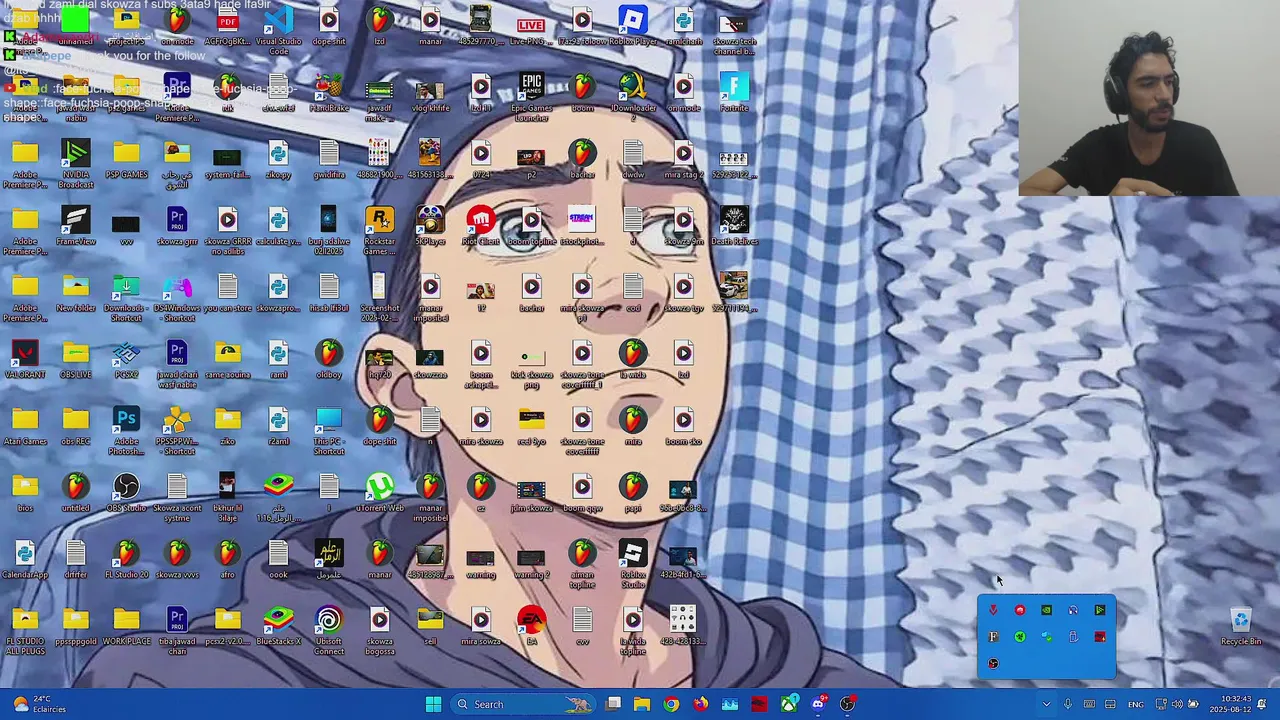Open the EA desktop shortcut
Viewport: 1280px width, 720px height.
pyautogui.click(x=531, y=627)
